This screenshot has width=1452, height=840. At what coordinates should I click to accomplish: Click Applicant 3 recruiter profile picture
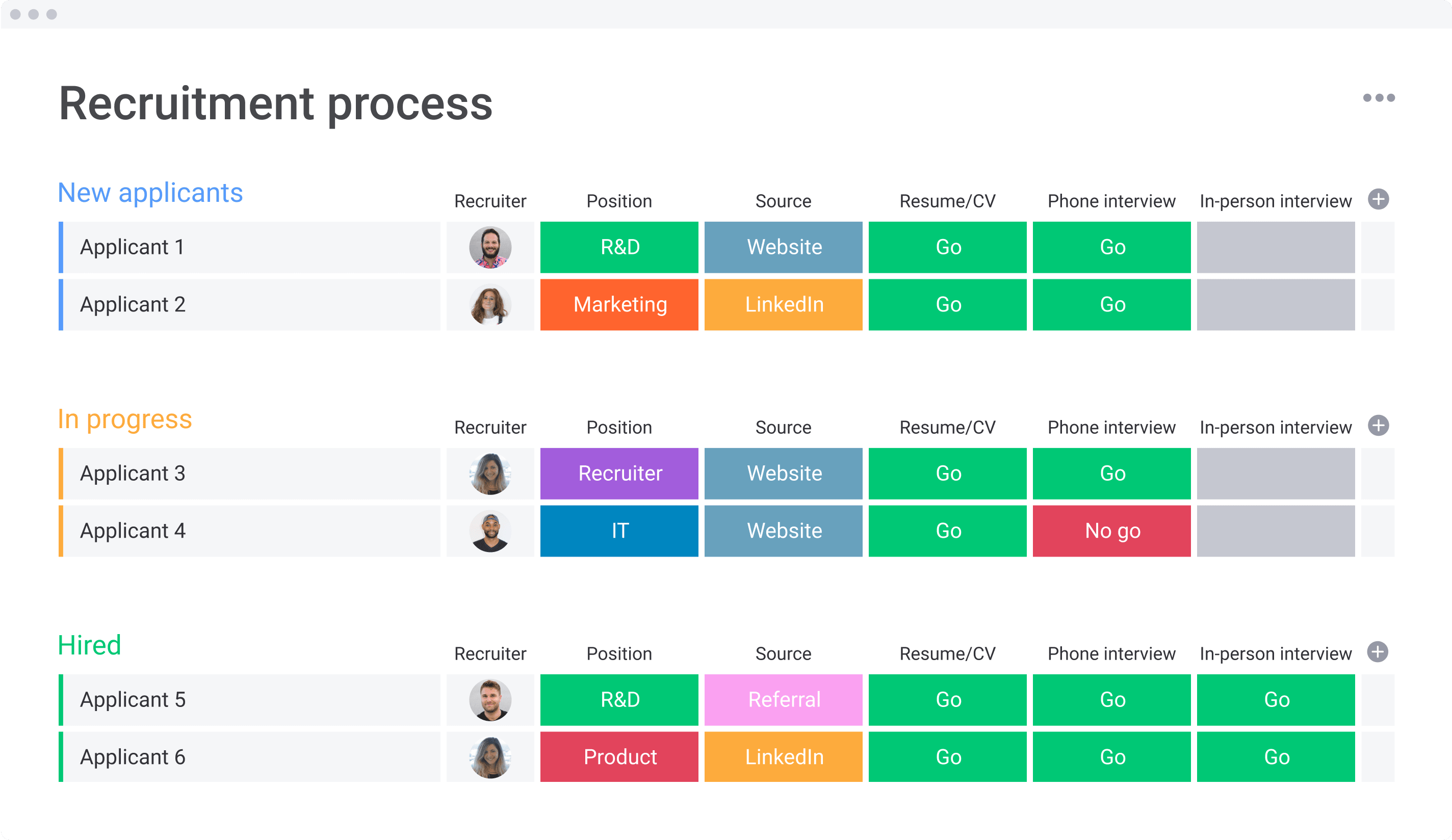point(489,474)
